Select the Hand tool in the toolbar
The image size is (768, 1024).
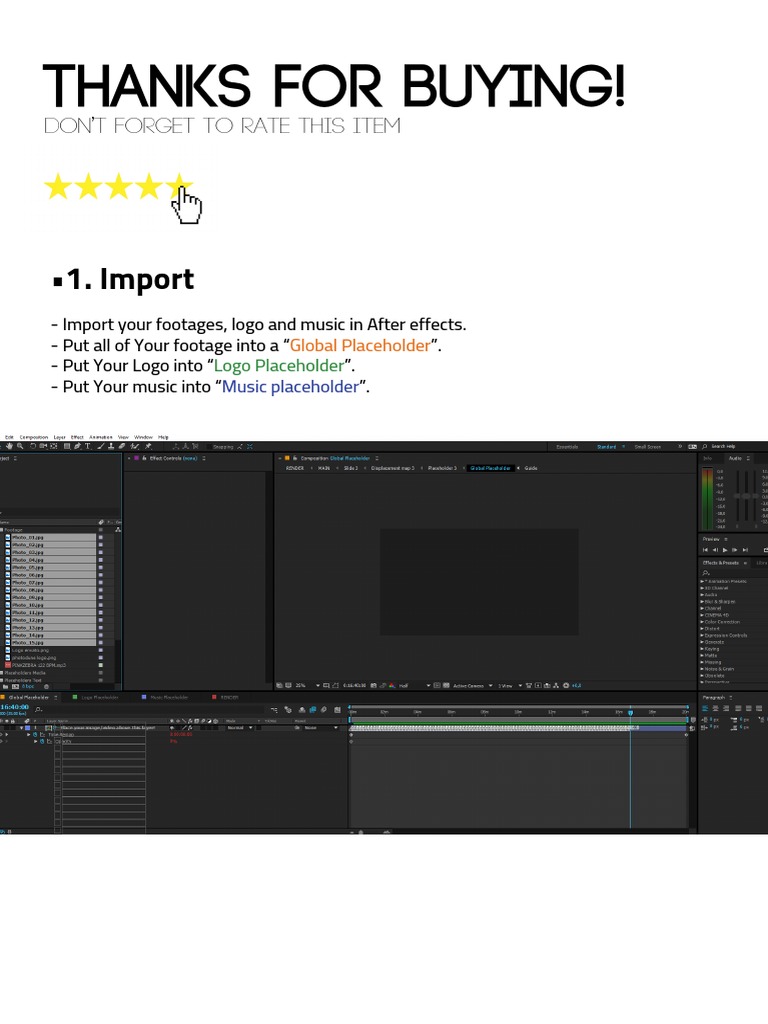pyautogui.click(x=8, y=447)
